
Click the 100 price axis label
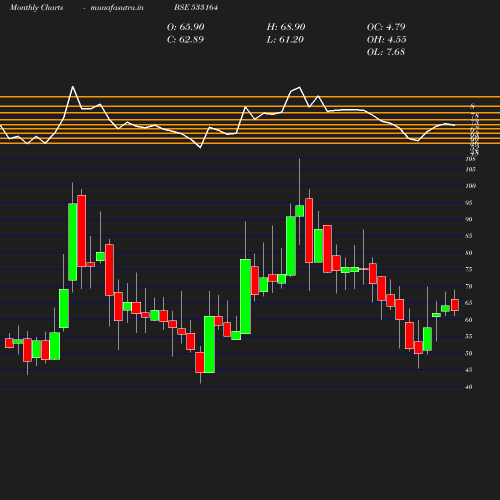pos(471,186)
